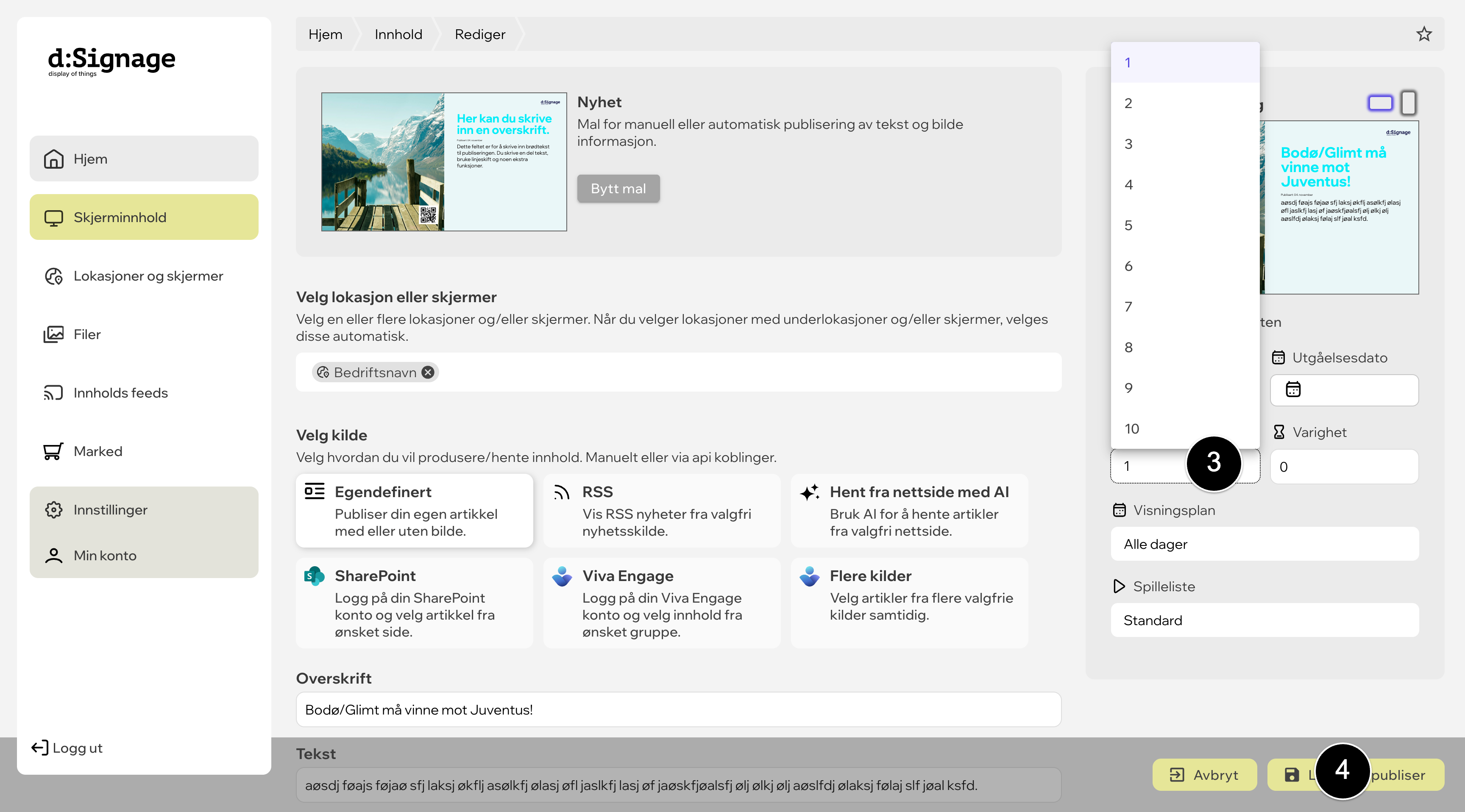Click the Viva Engage logo icon
1465x812 pixels.
(x=562, y=576)
